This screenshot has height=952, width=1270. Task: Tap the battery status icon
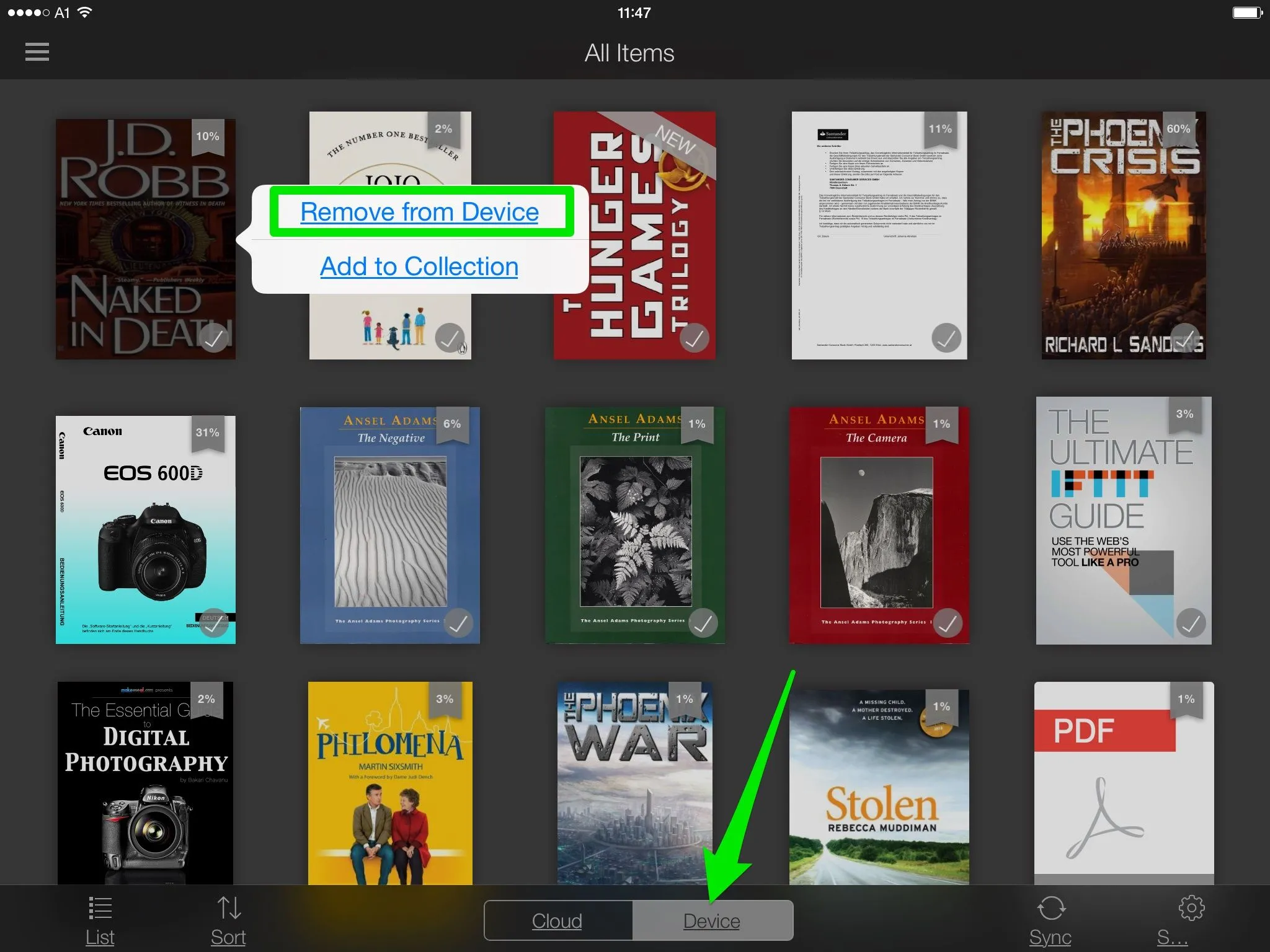click(1248, 12)
